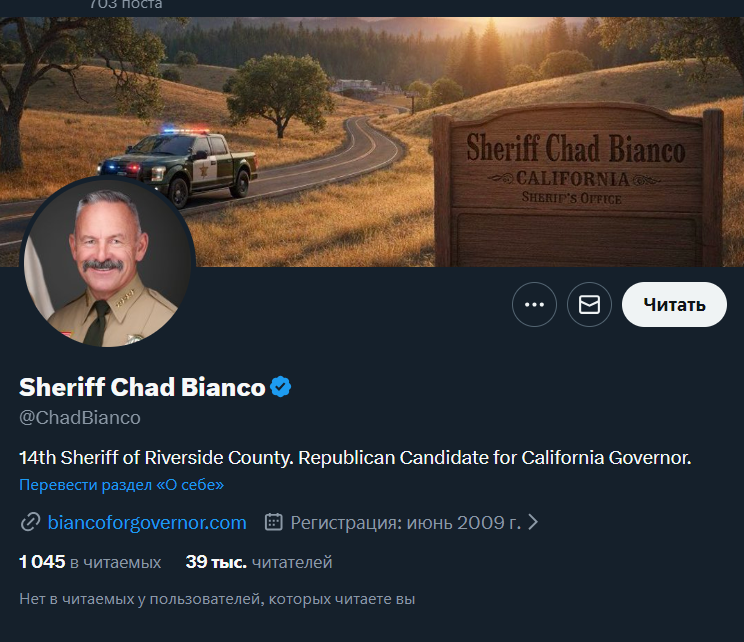Click the calendar icon by registration date

273,522
